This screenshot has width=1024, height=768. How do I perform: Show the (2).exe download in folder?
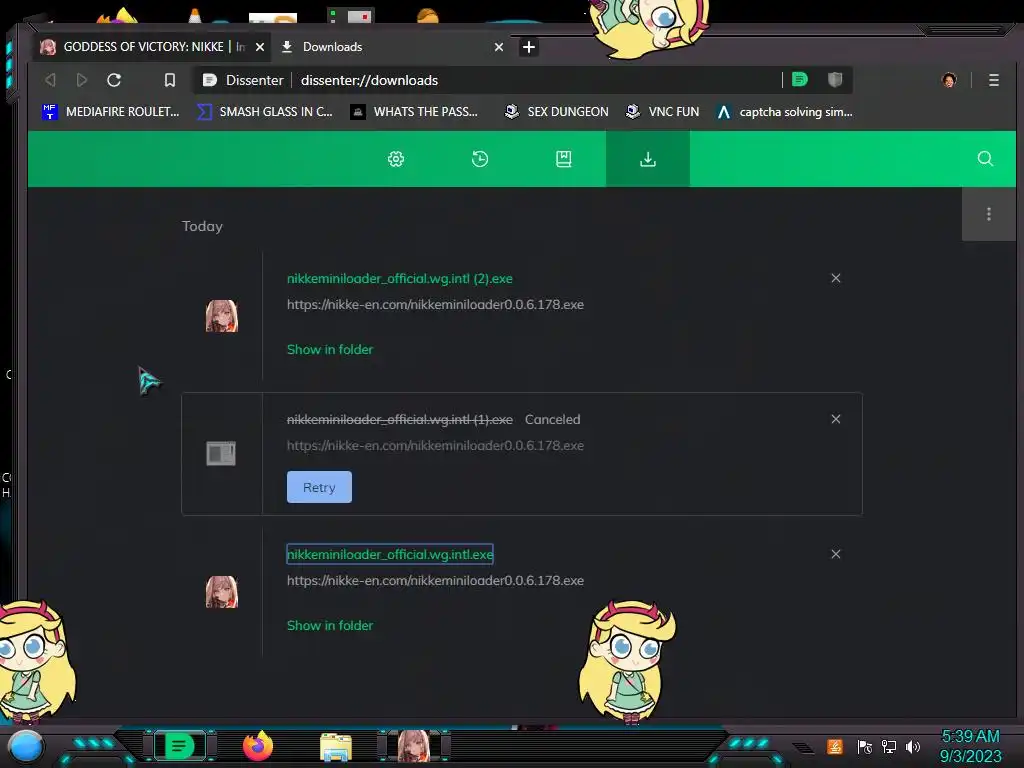click(330, 349)
